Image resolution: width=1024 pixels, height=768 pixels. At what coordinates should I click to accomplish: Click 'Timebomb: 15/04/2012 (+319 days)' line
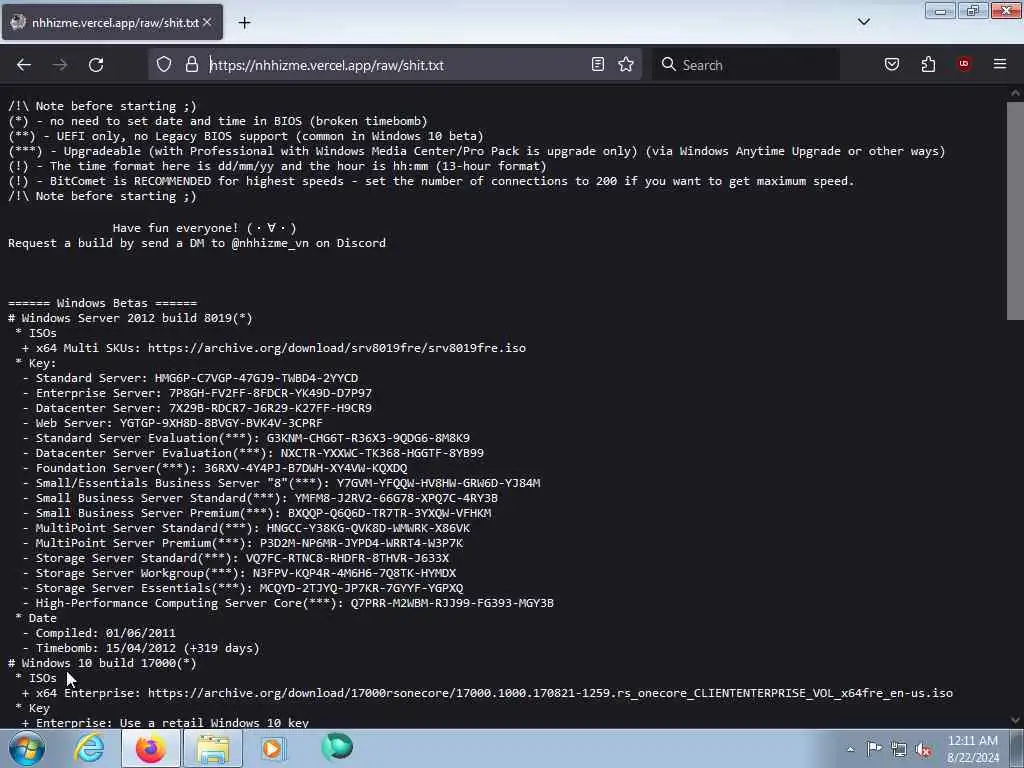pyautogui.click(x=148, y=648)
